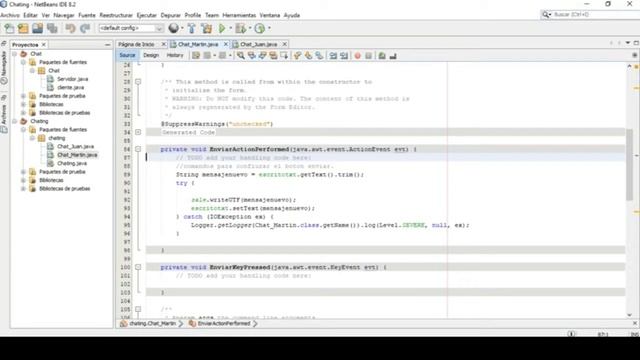Collapse the Chat project node
The width and height of the screenshot is (640, 360).
[15, 54]
